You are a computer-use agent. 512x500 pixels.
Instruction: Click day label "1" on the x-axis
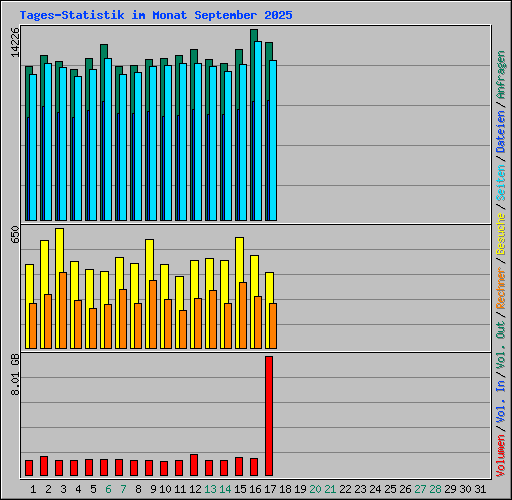(33, 489)
